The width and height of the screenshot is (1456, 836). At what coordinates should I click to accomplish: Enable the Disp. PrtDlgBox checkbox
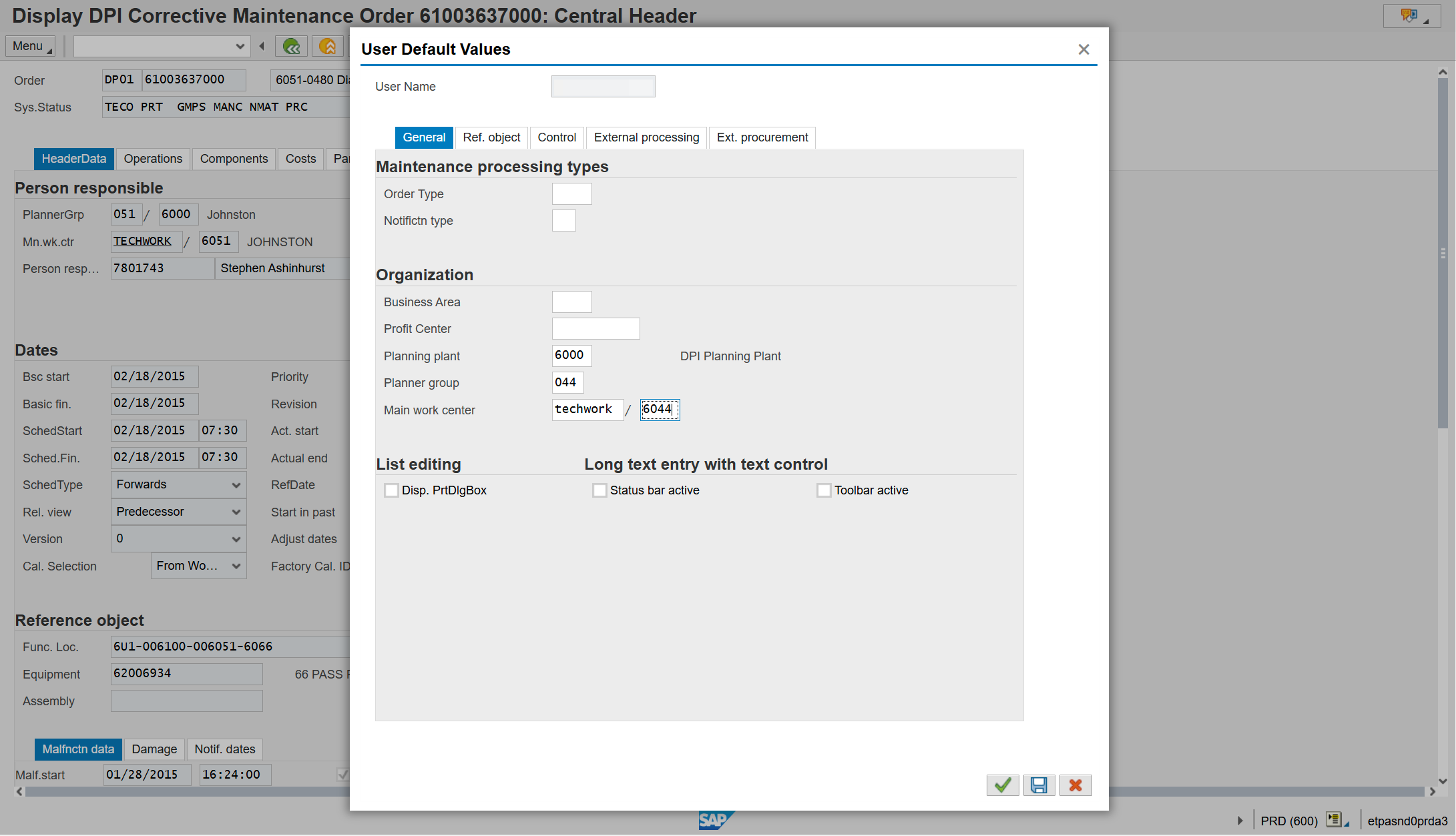(391, 490)
